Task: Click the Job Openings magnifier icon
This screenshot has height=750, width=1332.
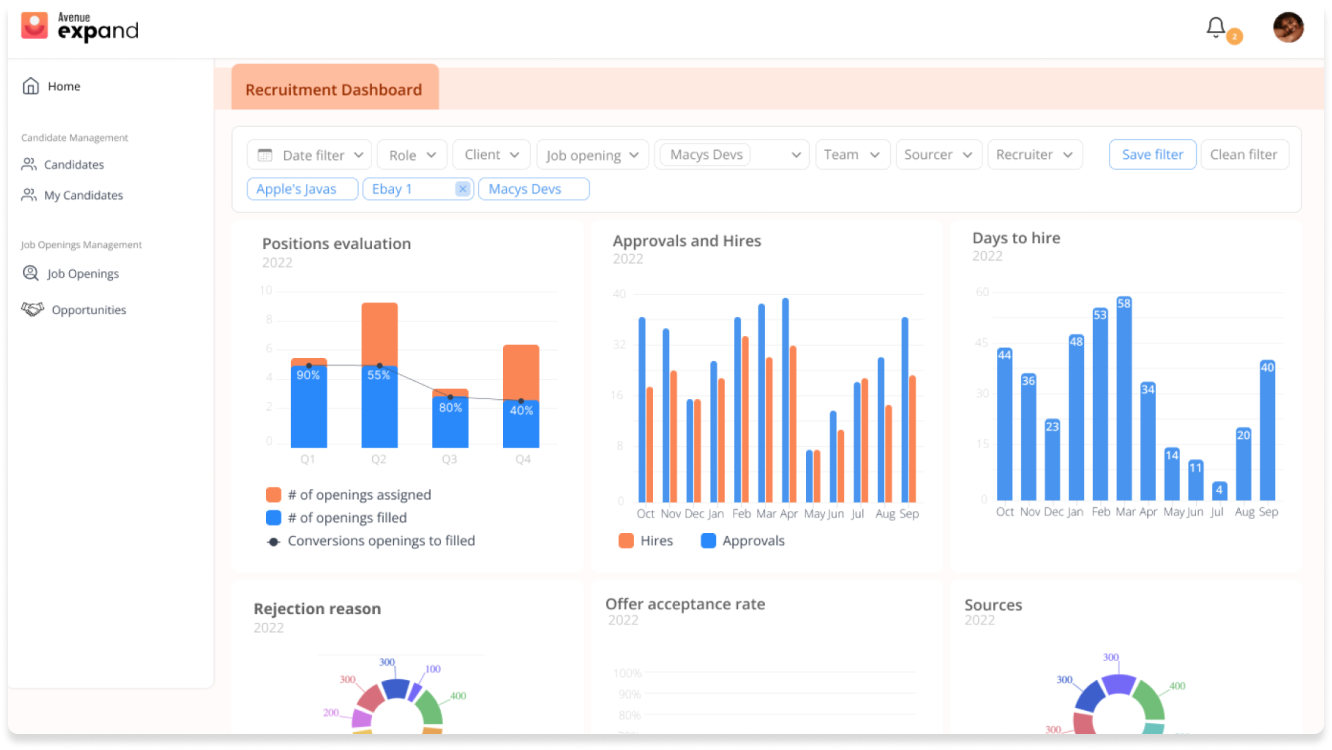Action: click(31, 273)
